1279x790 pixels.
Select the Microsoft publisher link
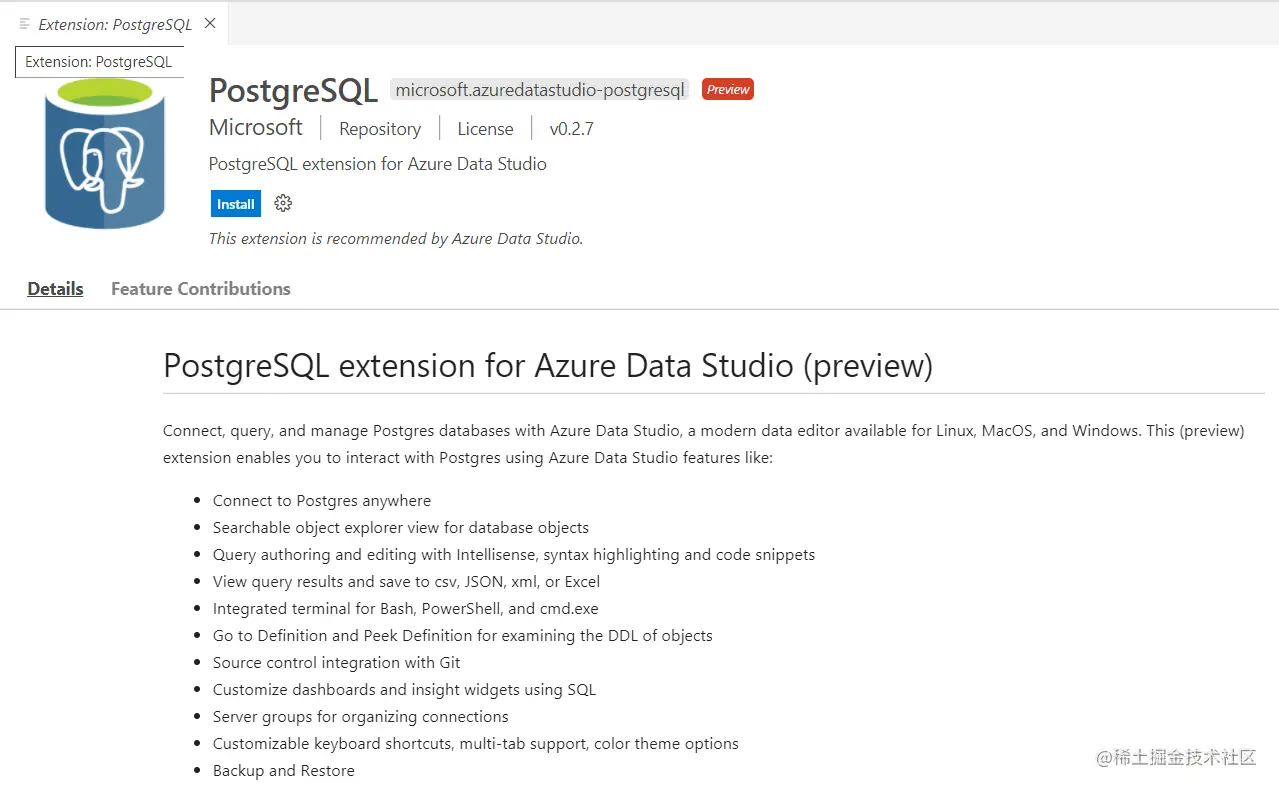(x=255, y=127)
